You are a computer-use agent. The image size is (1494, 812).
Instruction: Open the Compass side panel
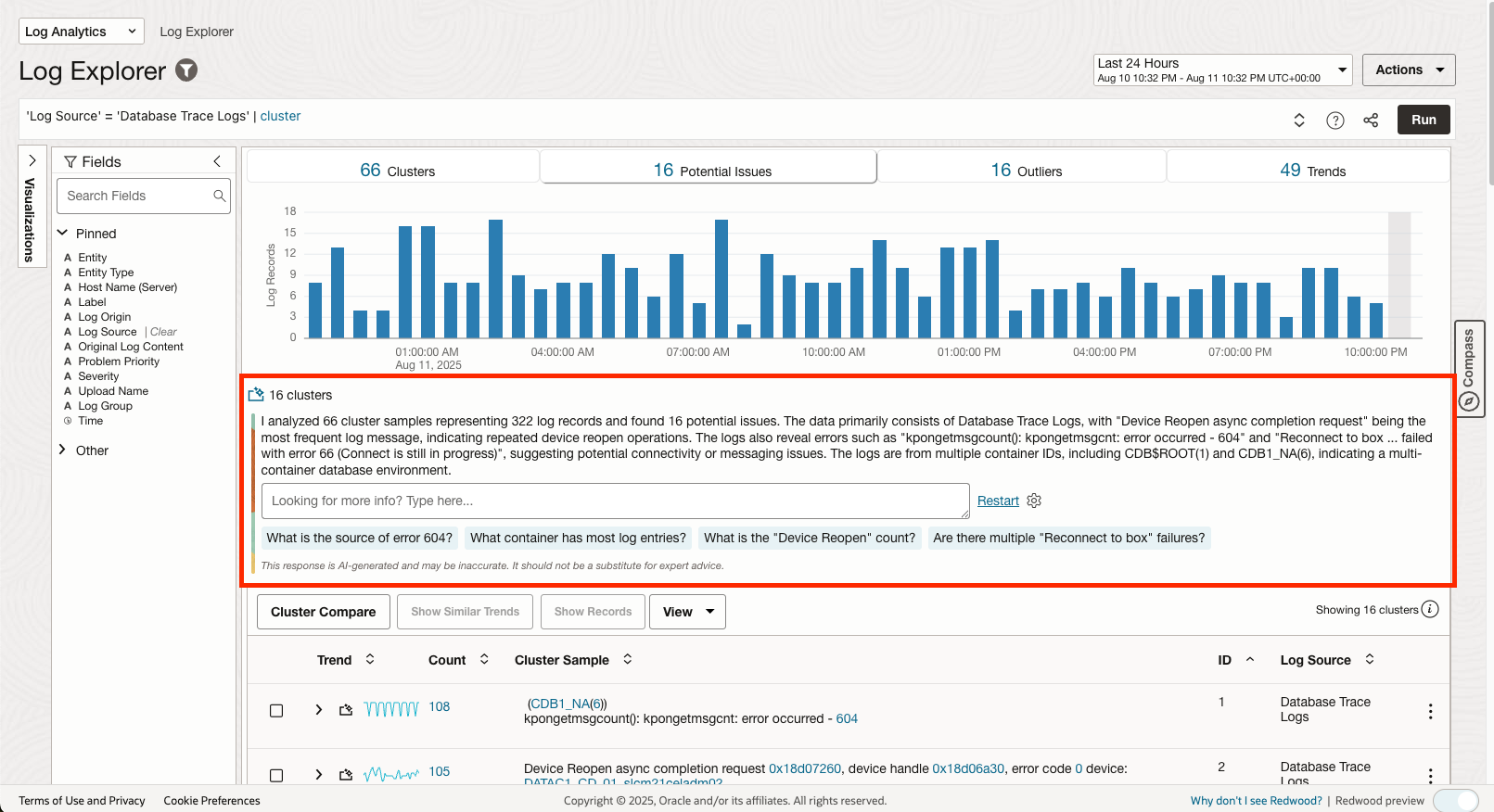click(1469, 369)
